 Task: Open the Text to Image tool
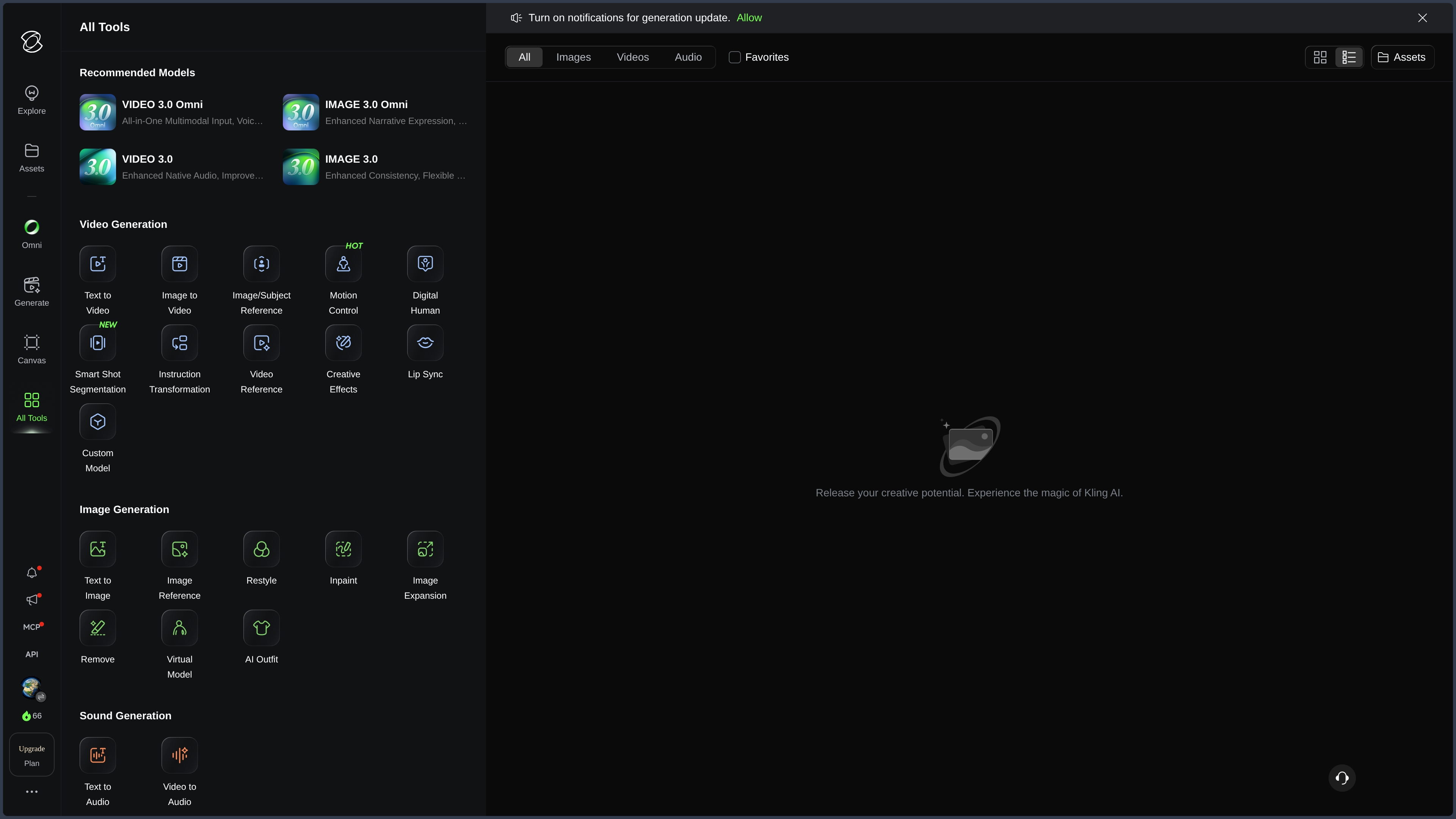[x=97, y=566]
